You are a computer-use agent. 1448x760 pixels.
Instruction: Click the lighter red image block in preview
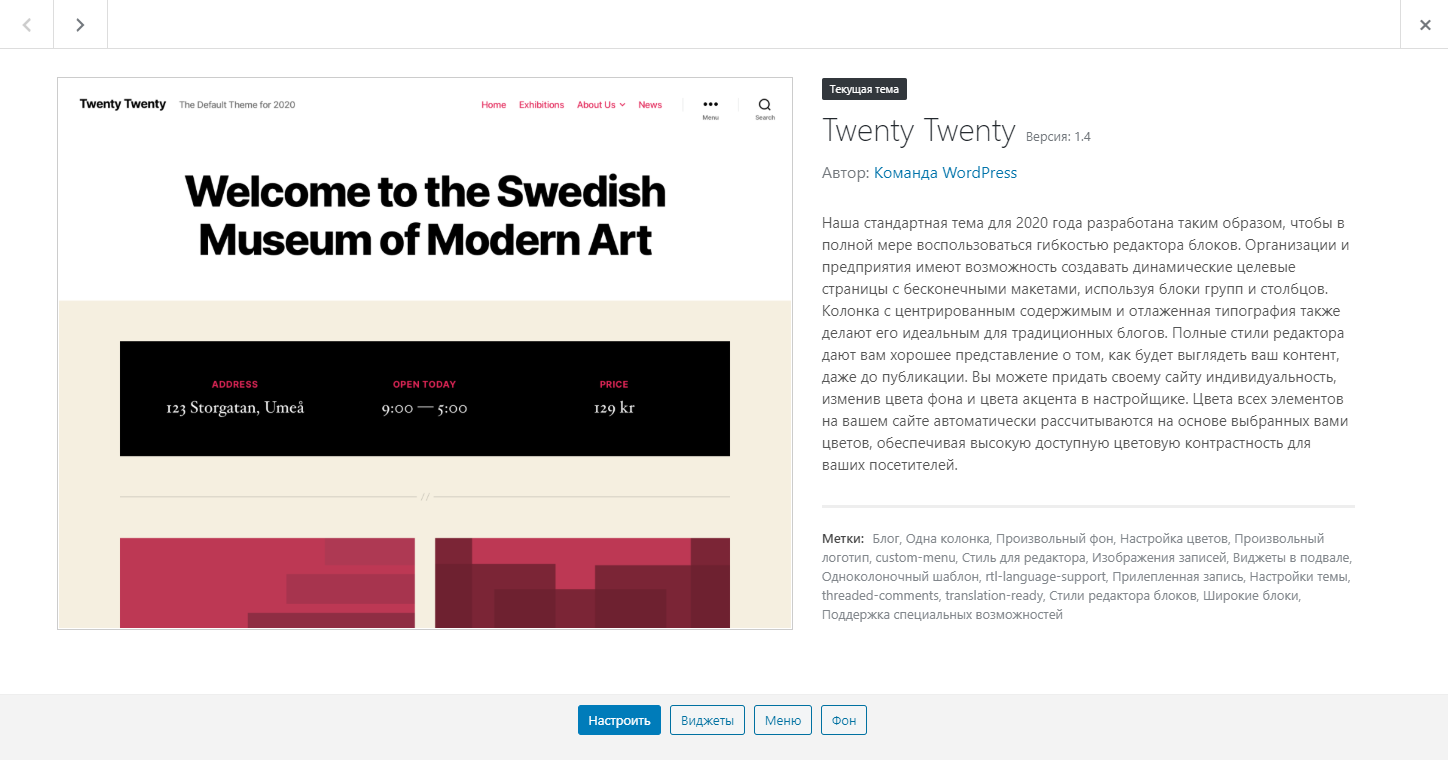[x=267, y=583]
